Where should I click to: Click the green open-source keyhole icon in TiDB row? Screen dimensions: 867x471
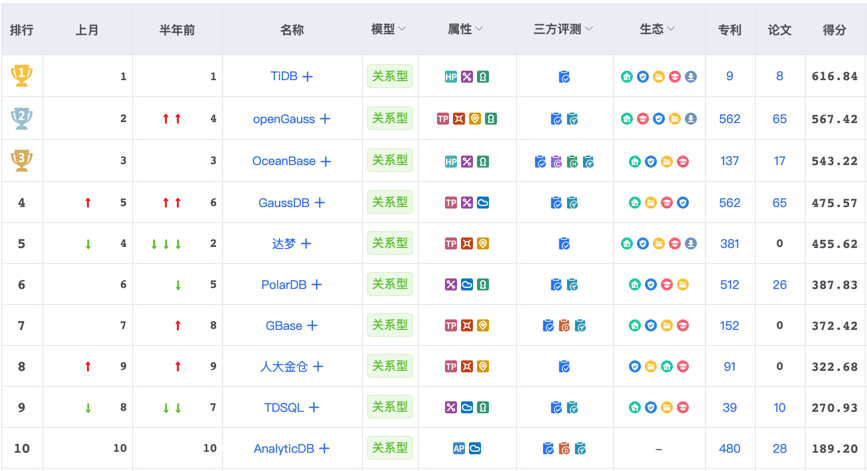pos(483,77)
